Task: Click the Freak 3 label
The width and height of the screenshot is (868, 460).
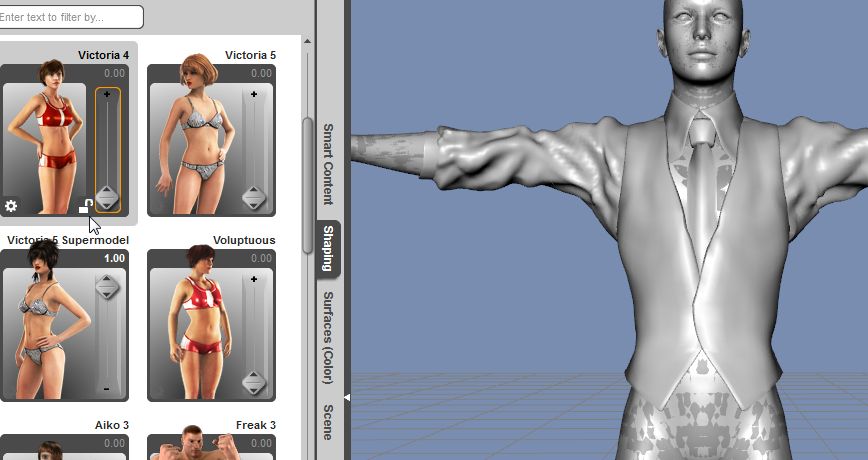Action: coord(256,425)
